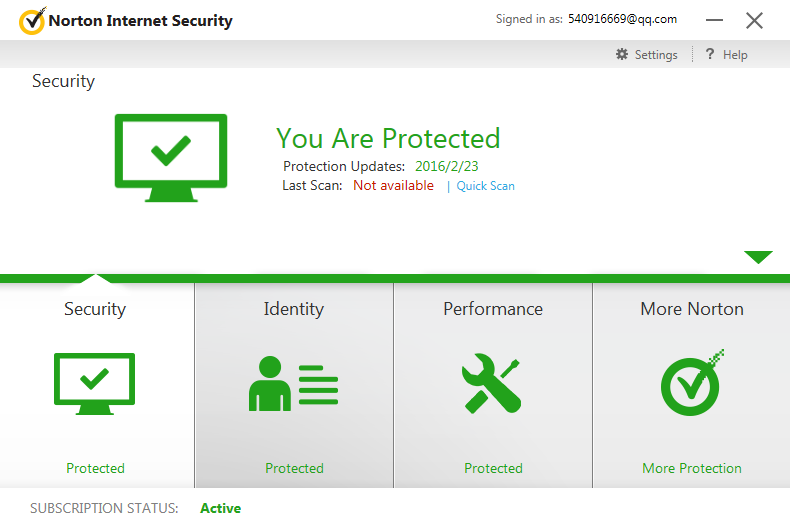The image size is (790, 526).
Task: Click the protection update date 2016/2/23
Action: (x=446, y=166)
